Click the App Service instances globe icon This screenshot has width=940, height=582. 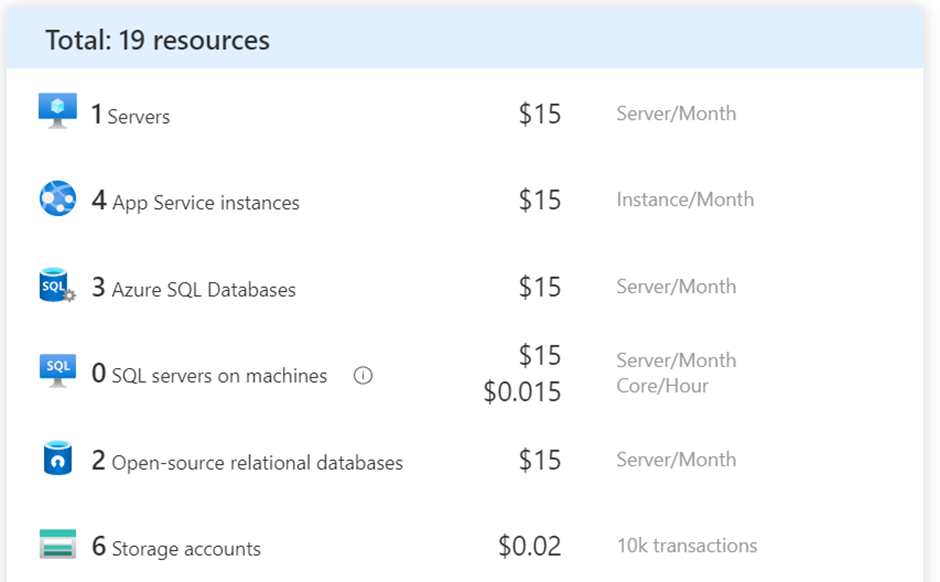click(57, 199)
